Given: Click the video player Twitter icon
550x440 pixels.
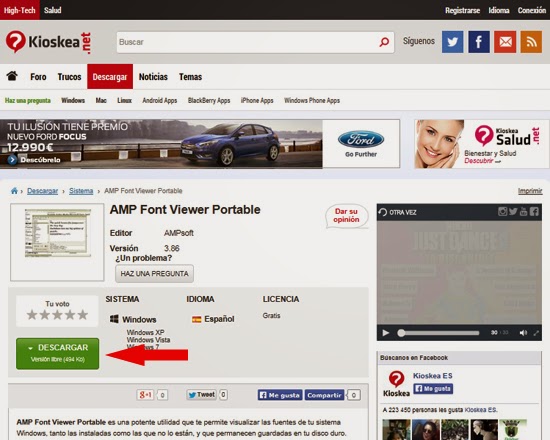Looking at the screenshot, I should [x=513, y=211].
